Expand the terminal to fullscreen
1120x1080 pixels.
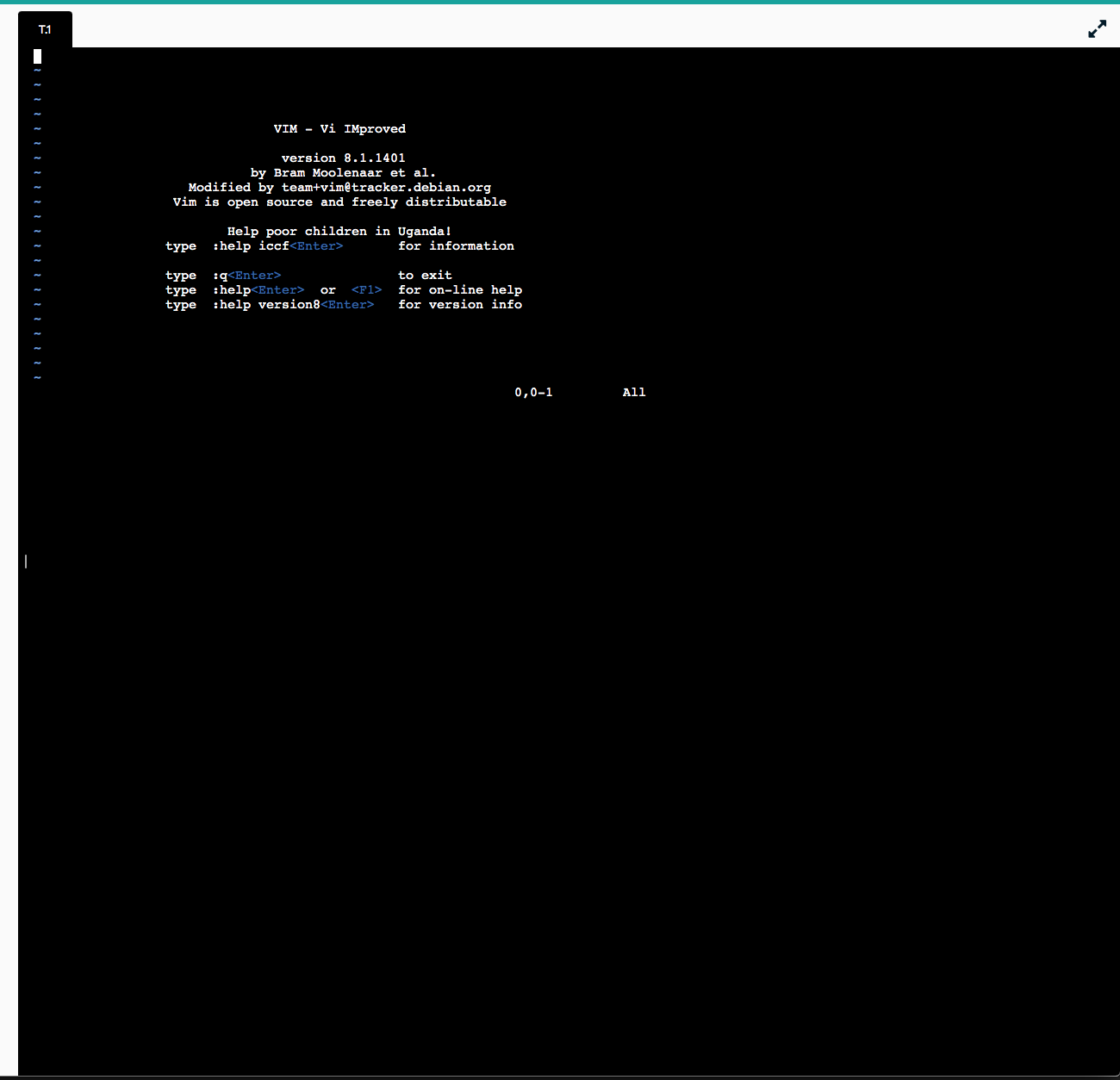1097,29
